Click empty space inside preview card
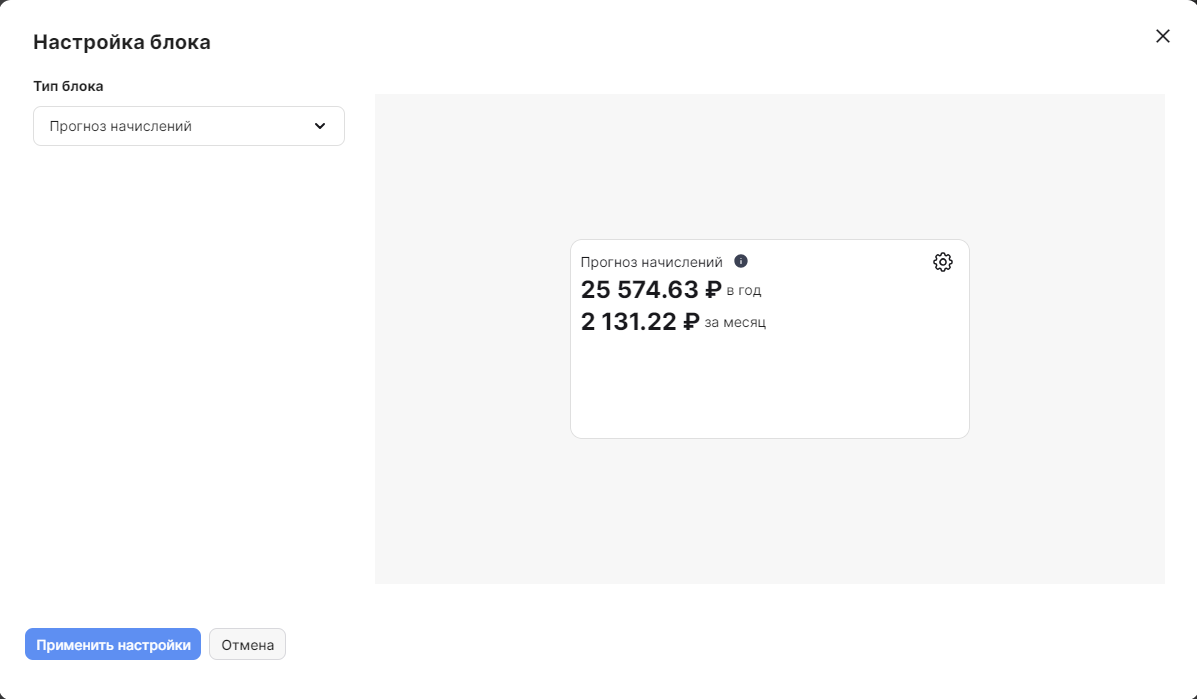The image size is (1197, 699). click(768, 390)
